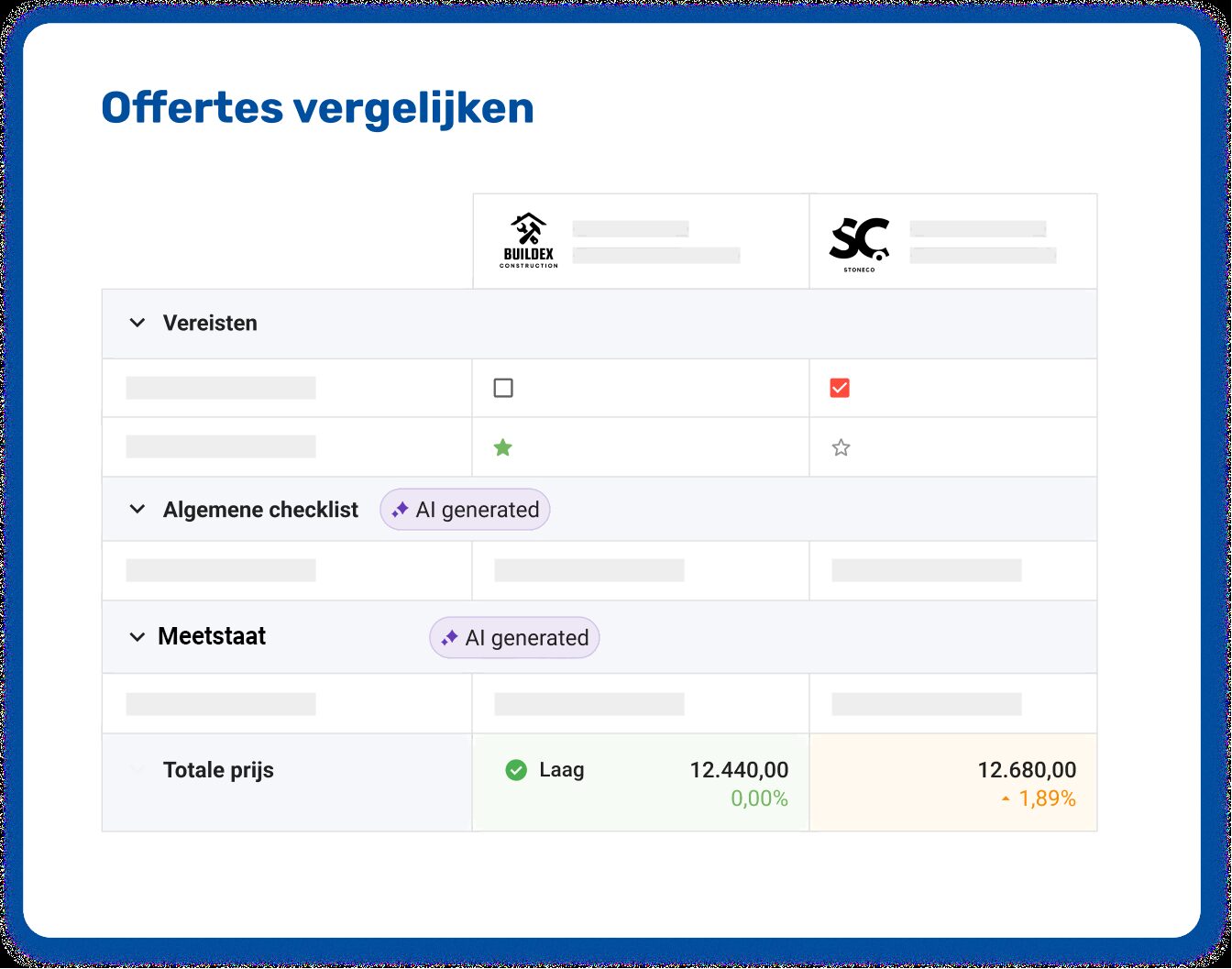The width and height of the screenshot is (1232, 969).
Task: Click the Offertes vergelijken title
Action: (317, 108)
